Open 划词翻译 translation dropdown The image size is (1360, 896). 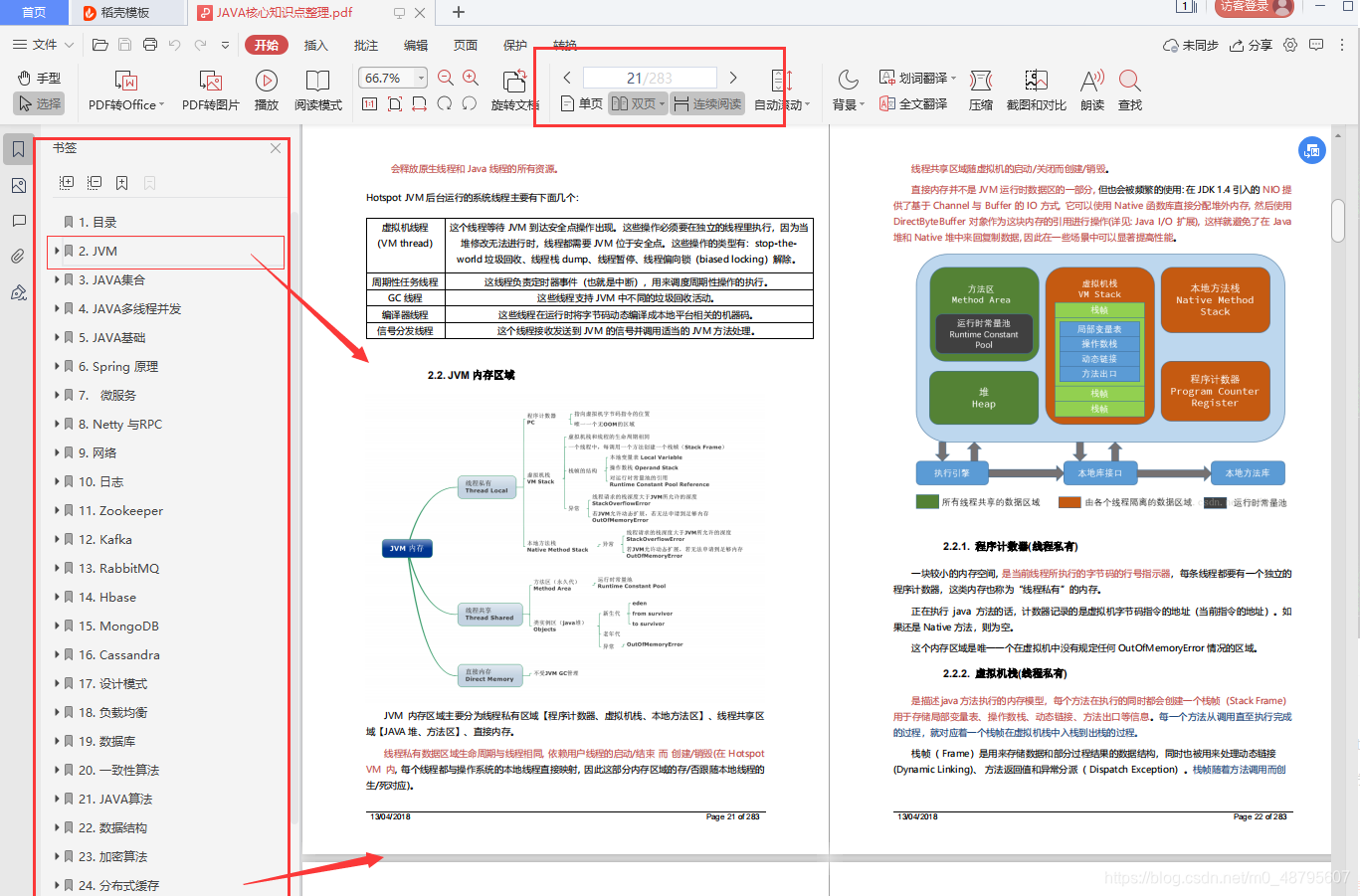pyautogui.click(x=917, y=78)
